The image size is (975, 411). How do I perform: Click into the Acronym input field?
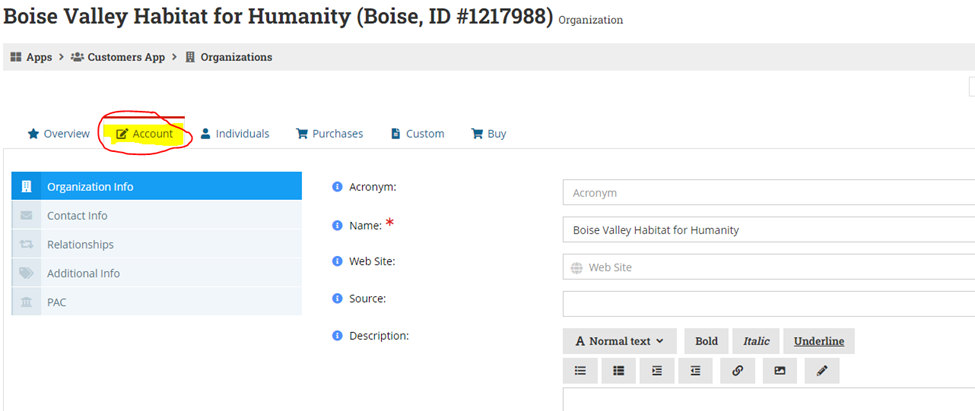[x=769, y=193]
